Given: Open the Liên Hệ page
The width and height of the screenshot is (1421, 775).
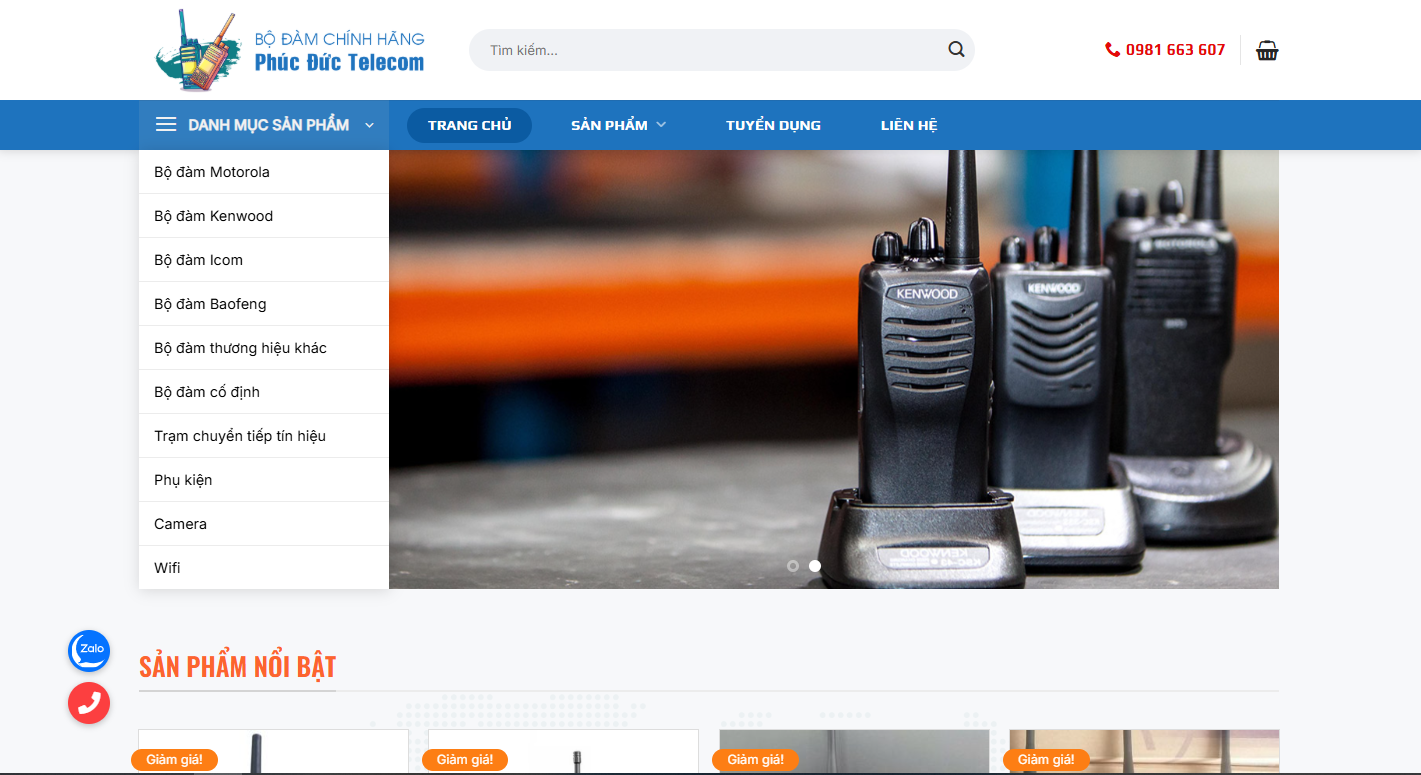Looking at the screenshot, I should (908, 125).
